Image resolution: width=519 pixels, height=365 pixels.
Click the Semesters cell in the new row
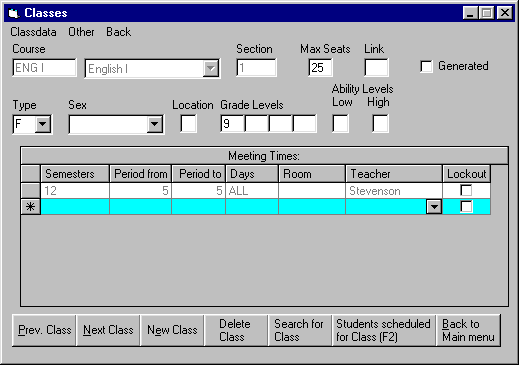click(x=75, y=207)
